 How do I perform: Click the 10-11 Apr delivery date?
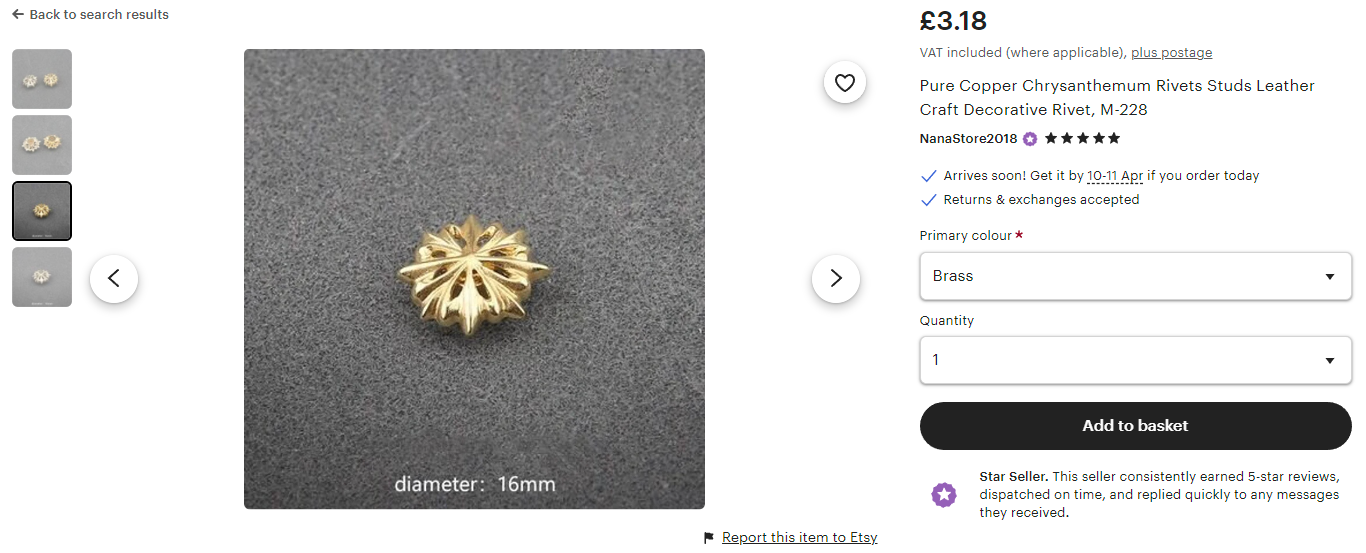point(1115,176)
